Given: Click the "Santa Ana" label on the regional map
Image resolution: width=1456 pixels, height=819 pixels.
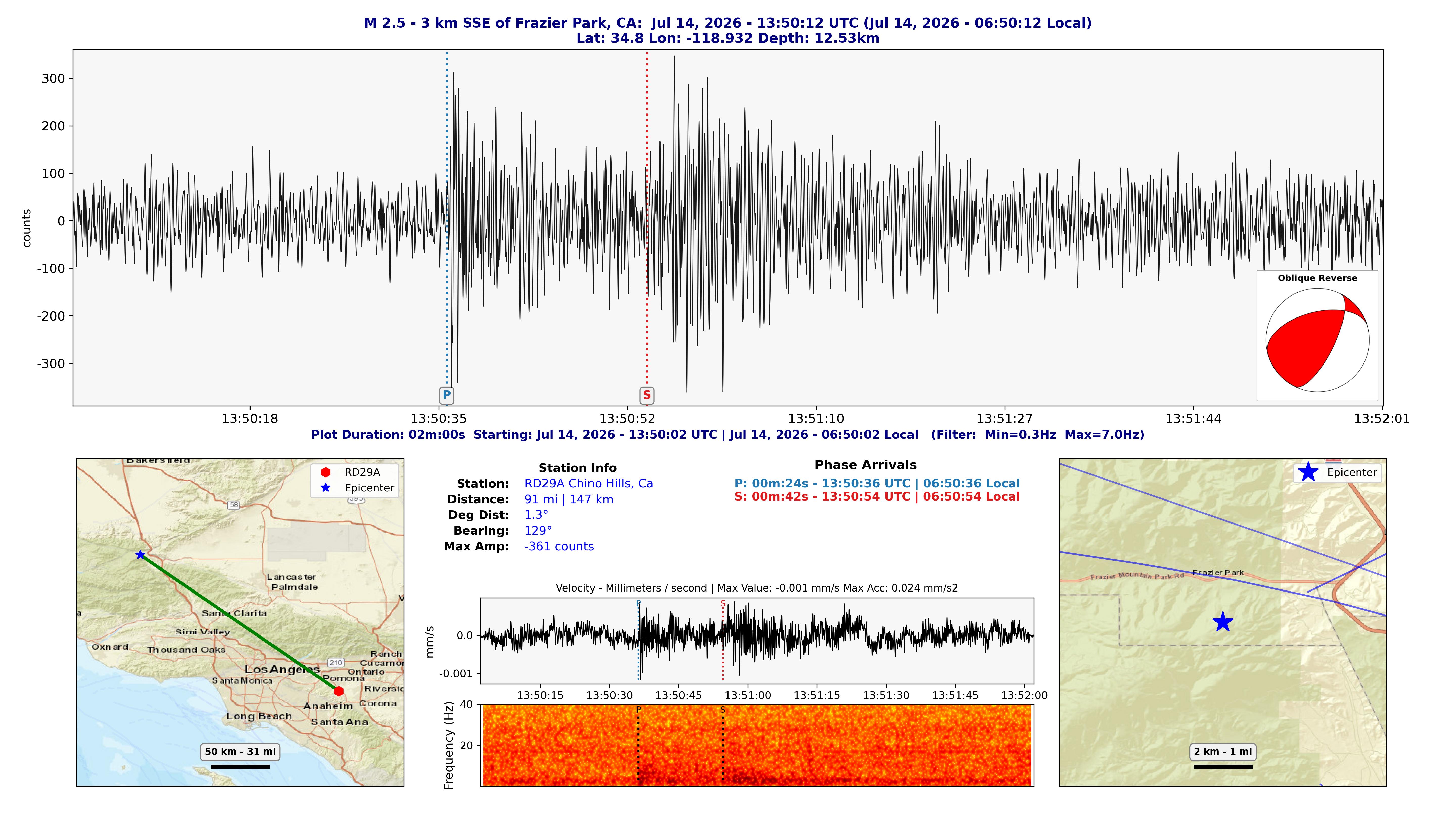Looking at the screenshot, I should (339, 722).
